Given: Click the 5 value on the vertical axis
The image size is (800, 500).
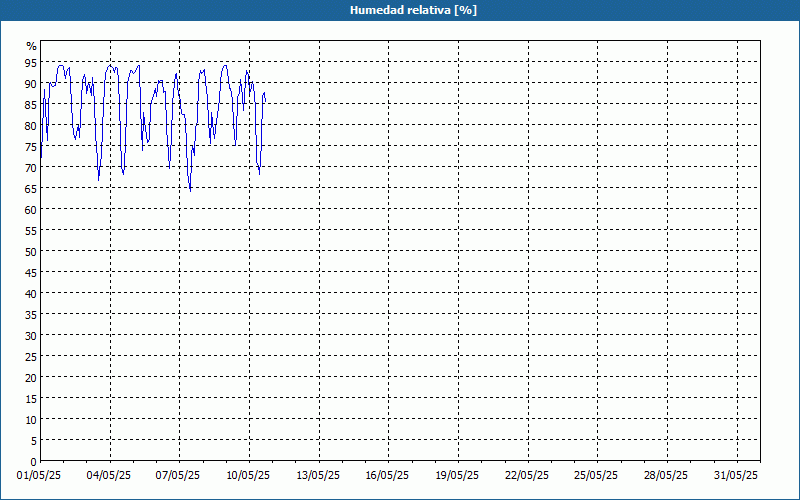Looking at the screenshot, I should [34, 441].
